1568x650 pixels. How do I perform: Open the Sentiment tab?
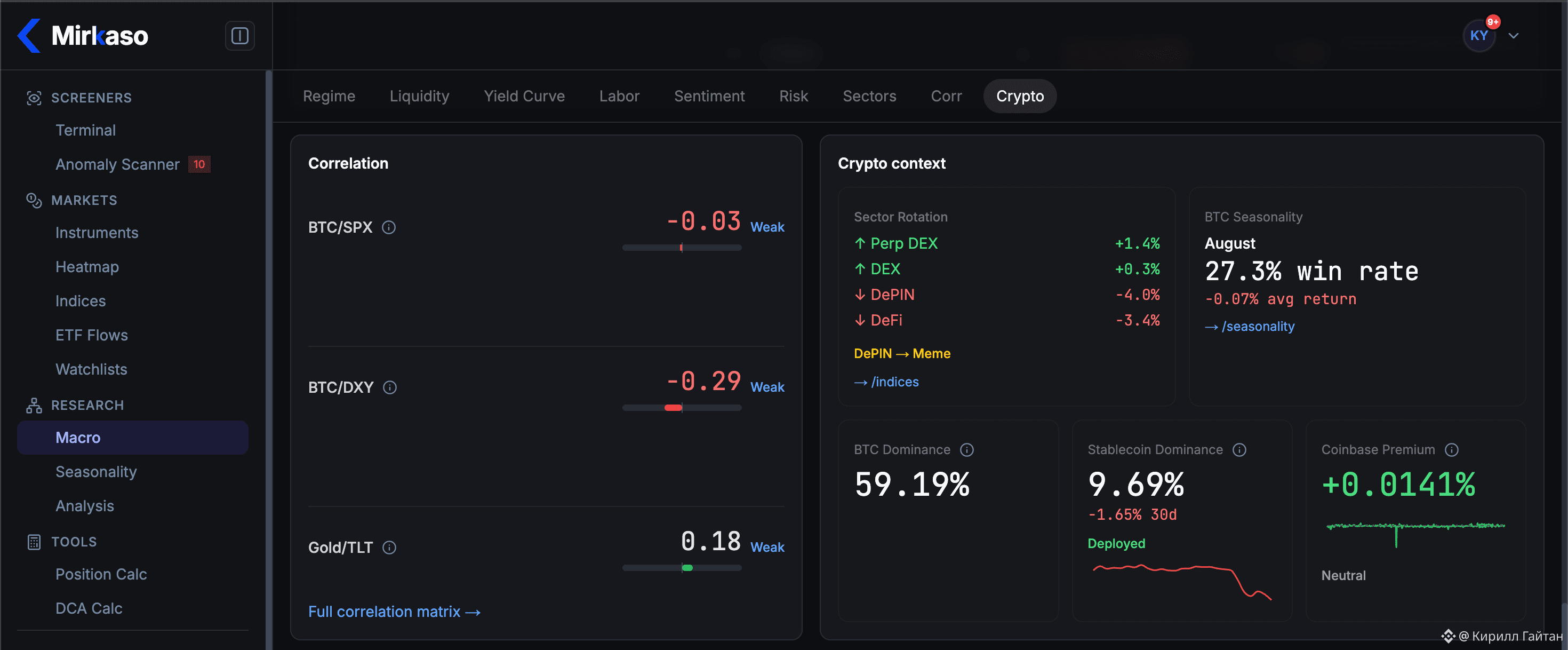pyautogui.click(x=709, y=96)
